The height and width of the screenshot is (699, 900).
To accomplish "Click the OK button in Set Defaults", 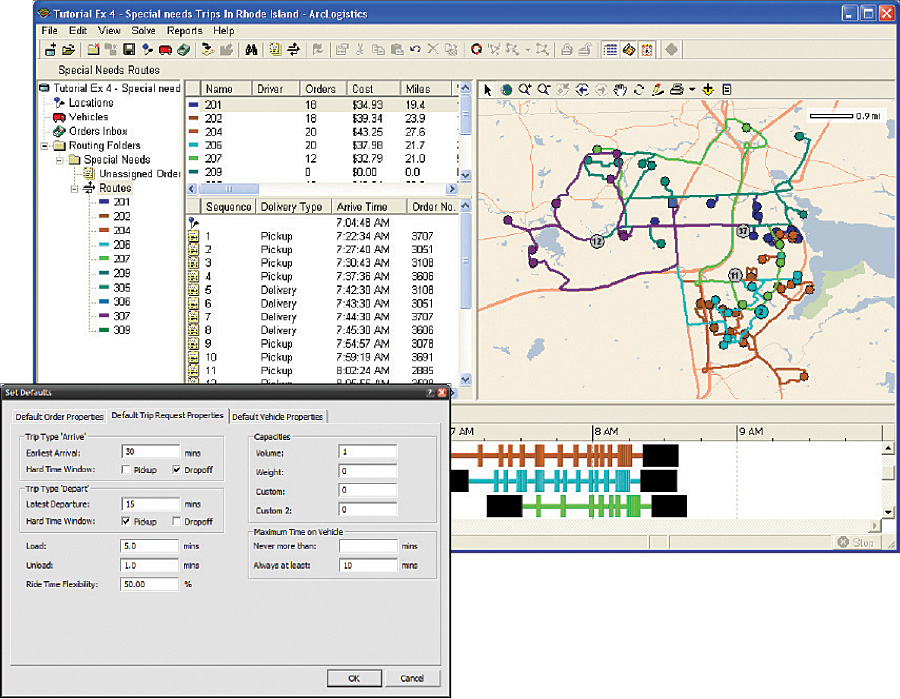I will [x=354, y=678].
